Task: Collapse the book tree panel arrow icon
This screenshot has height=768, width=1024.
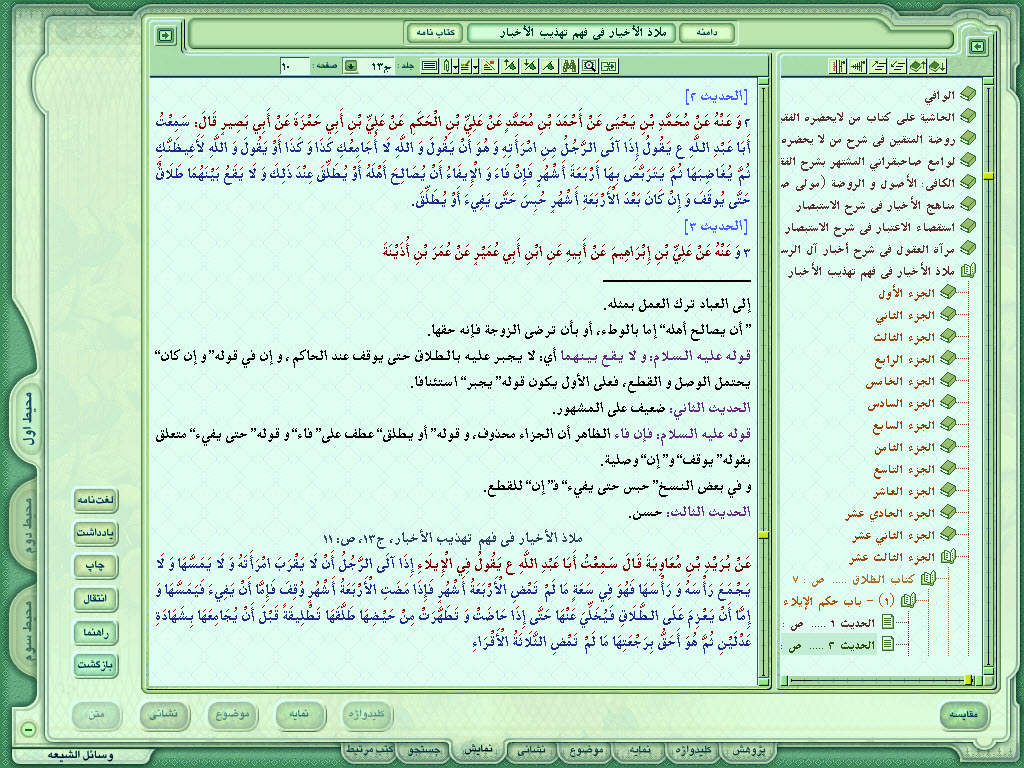Action: click(975, 46)
